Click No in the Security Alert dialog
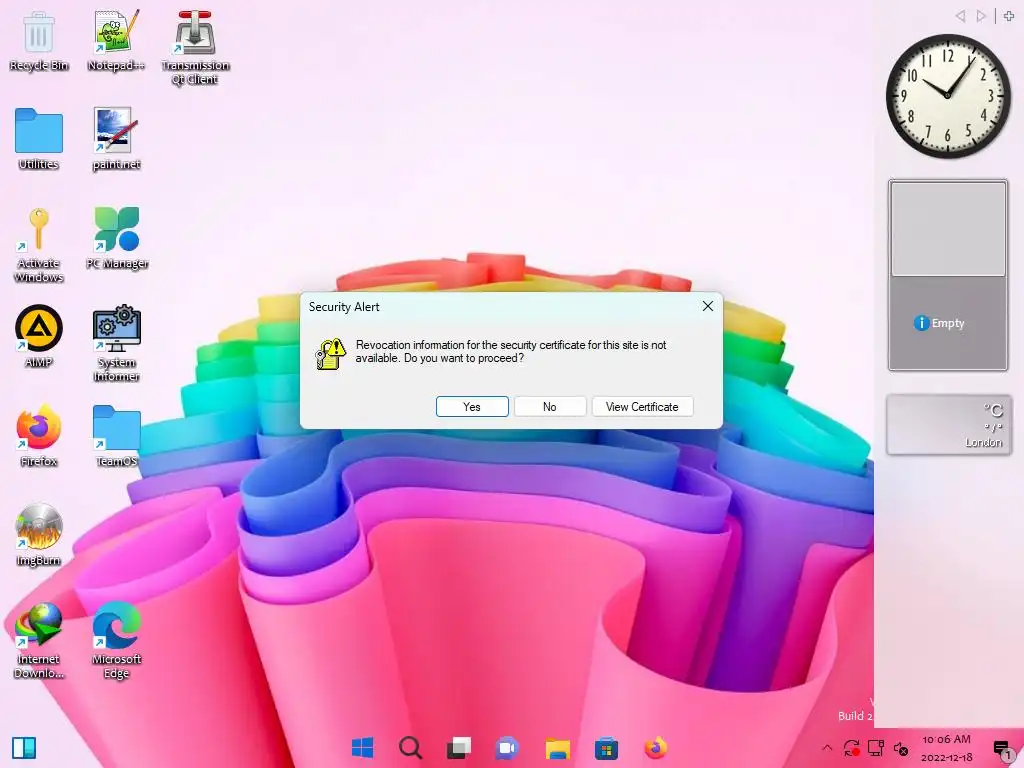1024x768 pixels. click(550, 406)
